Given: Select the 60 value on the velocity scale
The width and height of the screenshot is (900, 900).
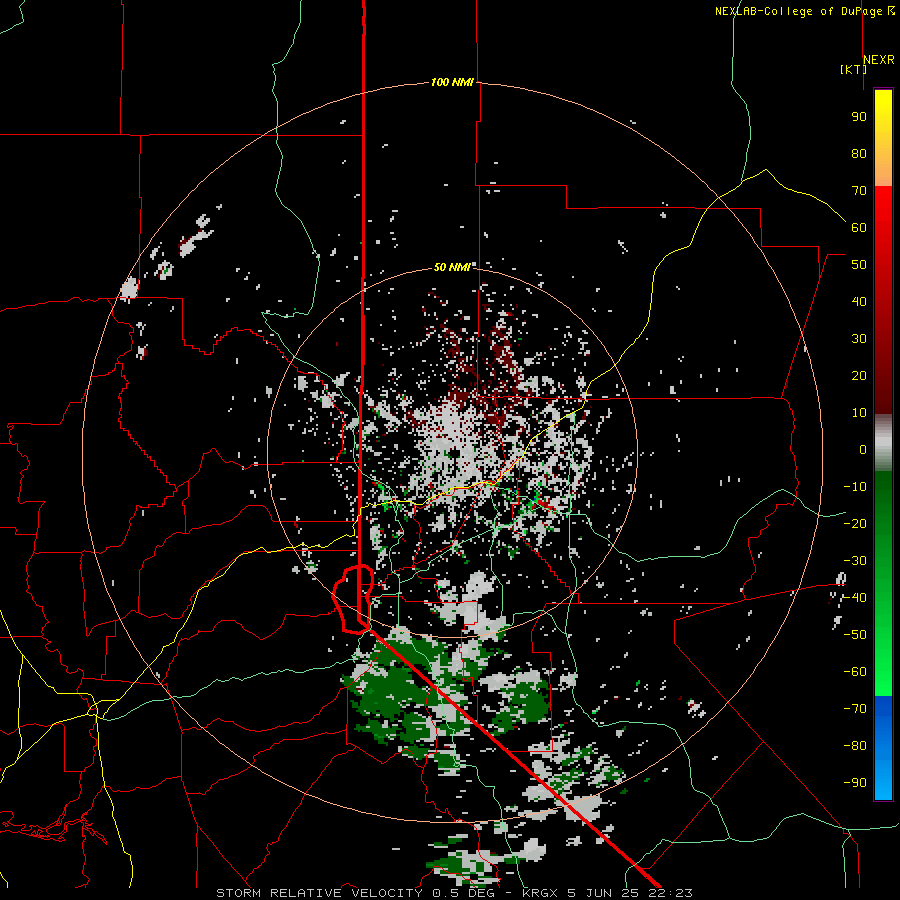Looking at the screenshot, I should click(859, 227).
